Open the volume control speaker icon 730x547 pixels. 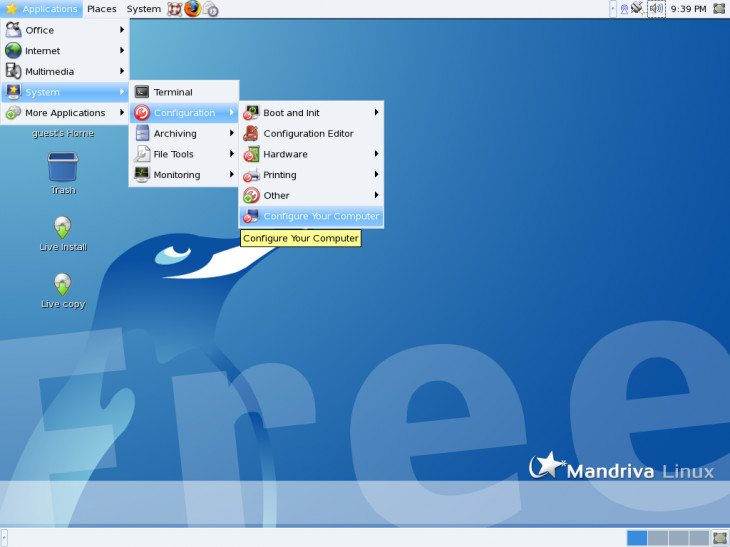[x=656, y=8]
